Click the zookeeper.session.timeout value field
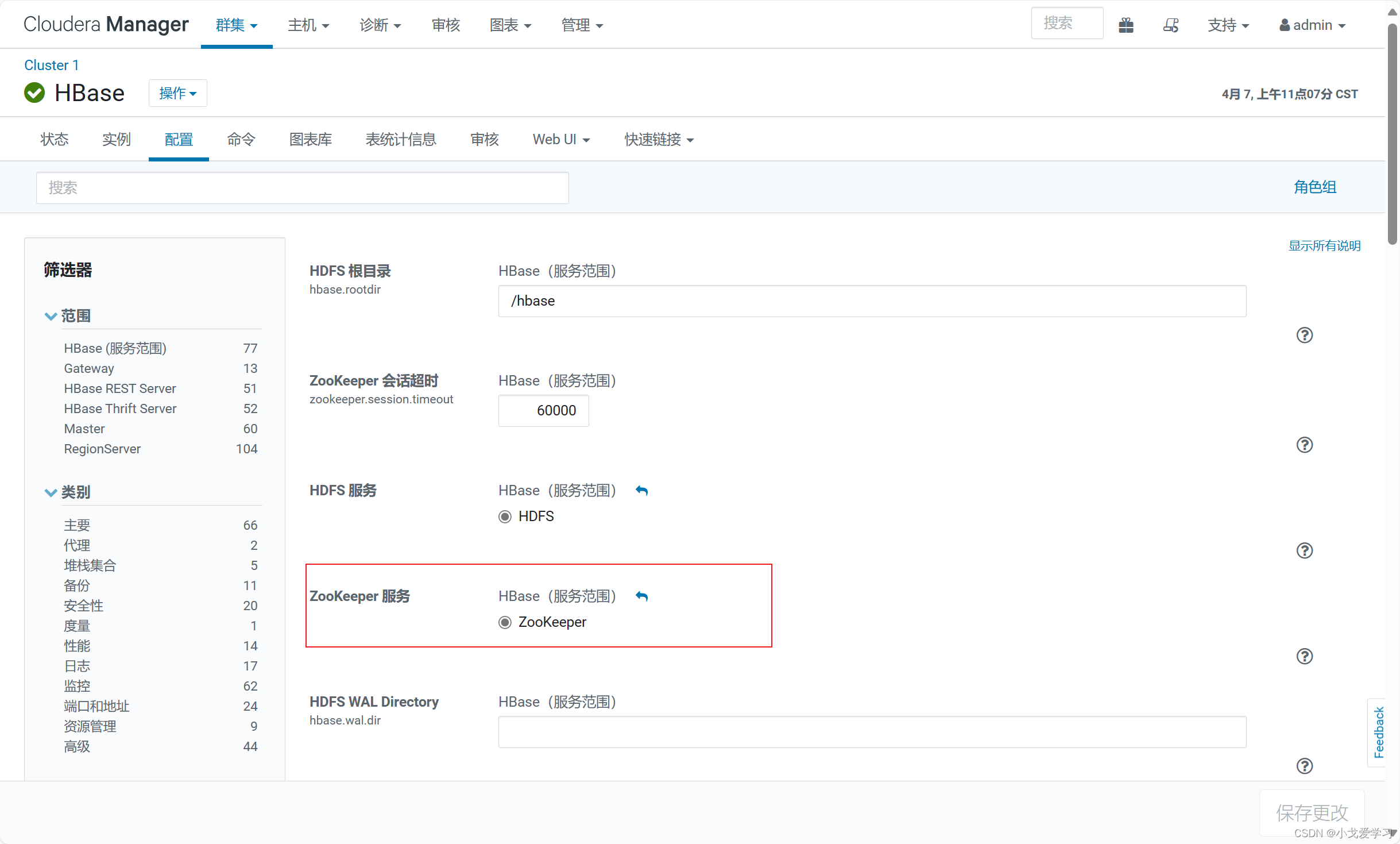This screenshot has height=844, width=1400. 544,411
